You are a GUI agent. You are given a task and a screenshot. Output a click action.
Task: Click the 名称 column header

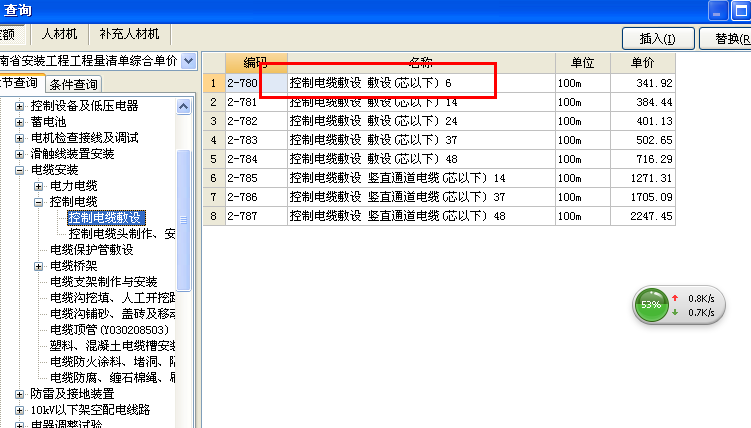point(421,63)
